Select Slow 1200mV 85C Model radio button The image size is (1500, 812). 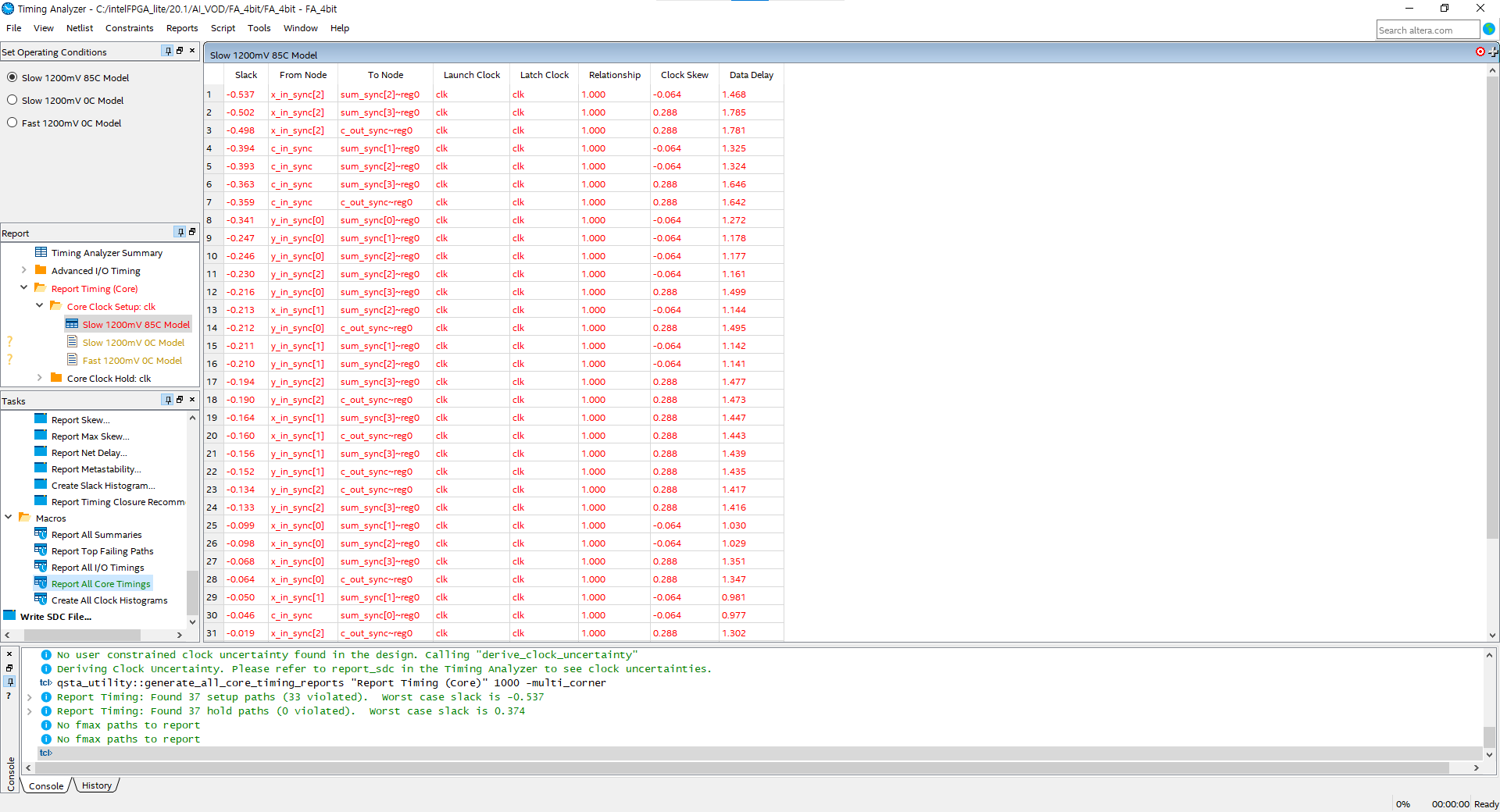12,77
